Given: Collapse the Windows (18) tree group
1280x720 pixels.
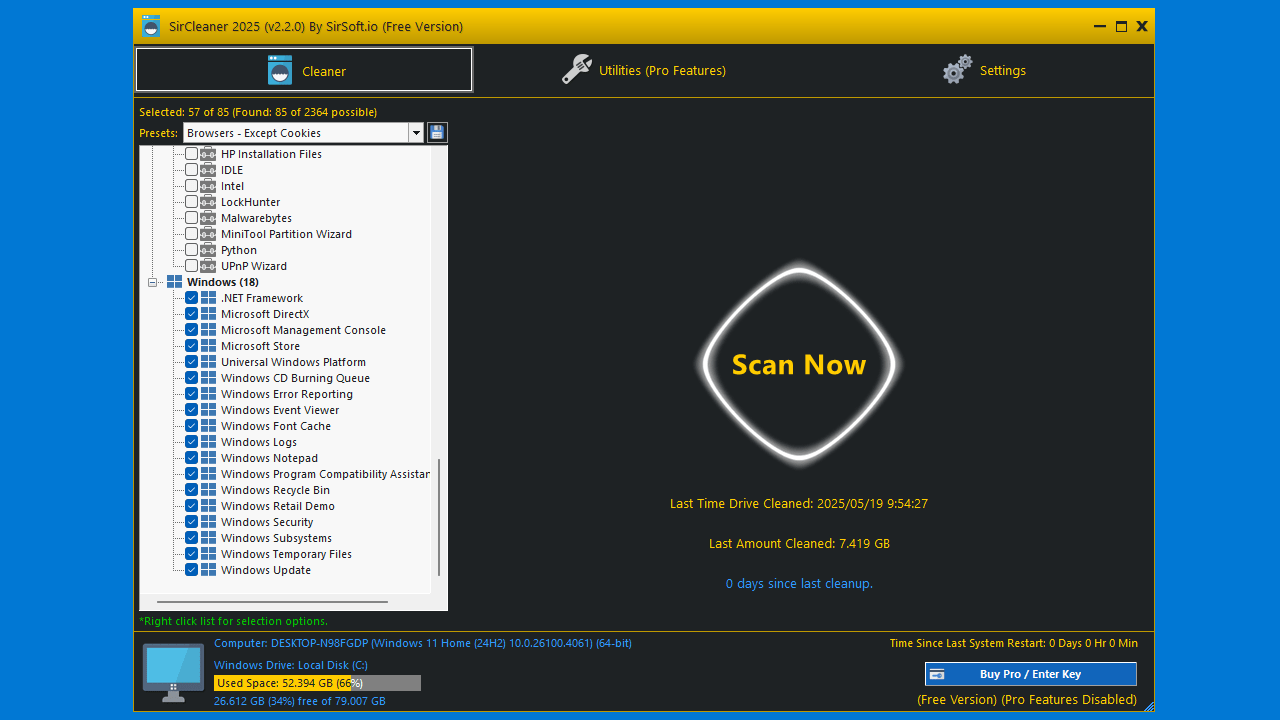Looking at the screenshot, I should click(153, 282).
